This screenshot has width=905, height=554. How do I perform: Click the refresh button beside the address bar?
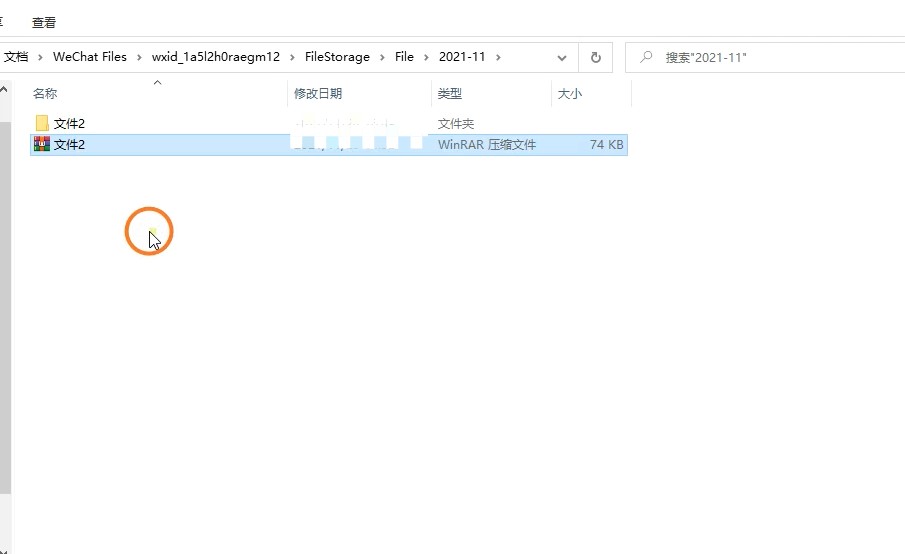tap(595, 57)
